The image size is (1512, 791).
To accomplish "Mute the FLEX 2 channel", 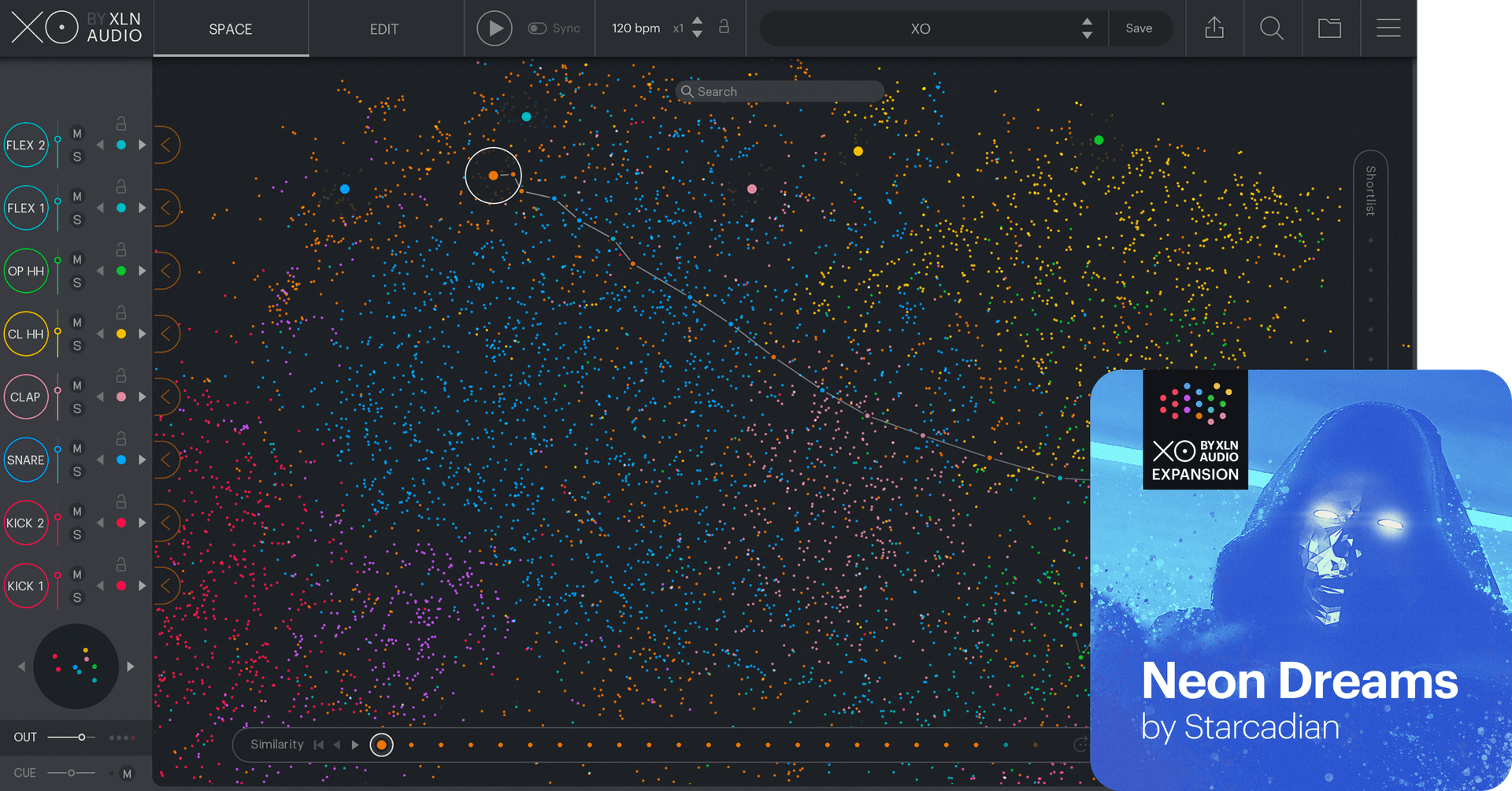I will point(77,134).
